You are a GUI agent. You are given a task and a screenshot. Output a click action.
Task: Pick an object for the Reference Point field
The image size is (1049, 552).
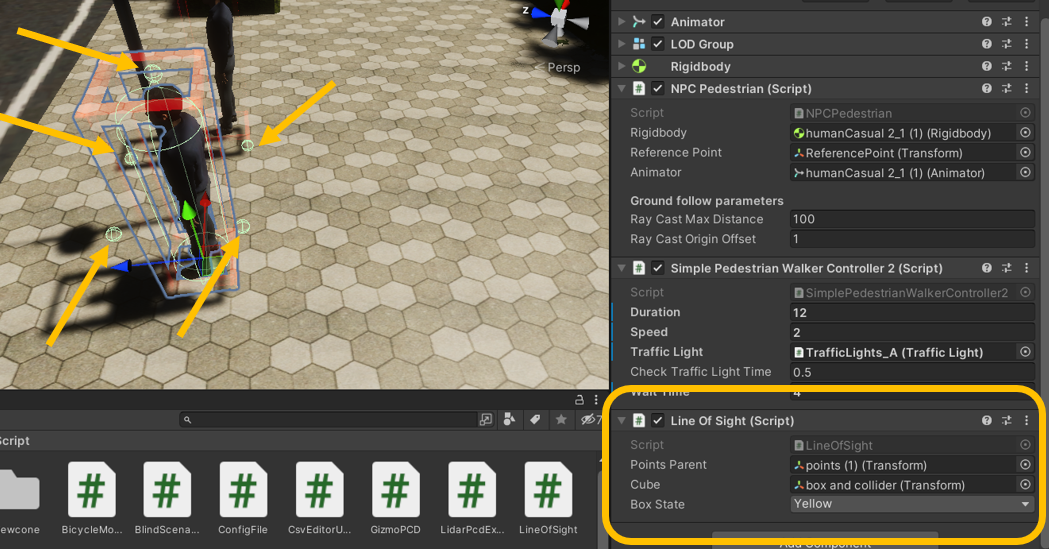(1025, 153)
